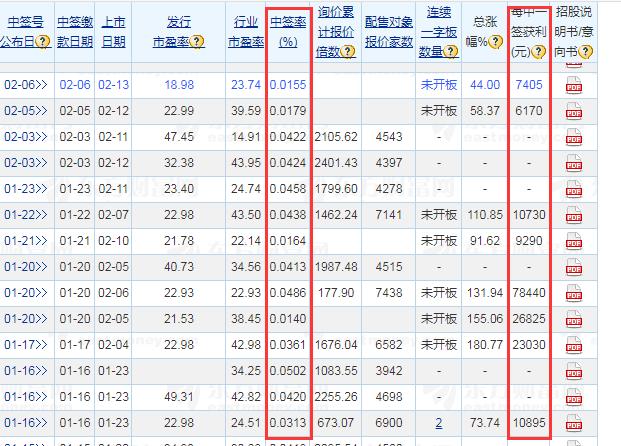The width and height of the screenshot is (621, 446).
Task: Click help icon beside 发行市盈率 header
Action: pyautogui.click(x=197, y=41)
